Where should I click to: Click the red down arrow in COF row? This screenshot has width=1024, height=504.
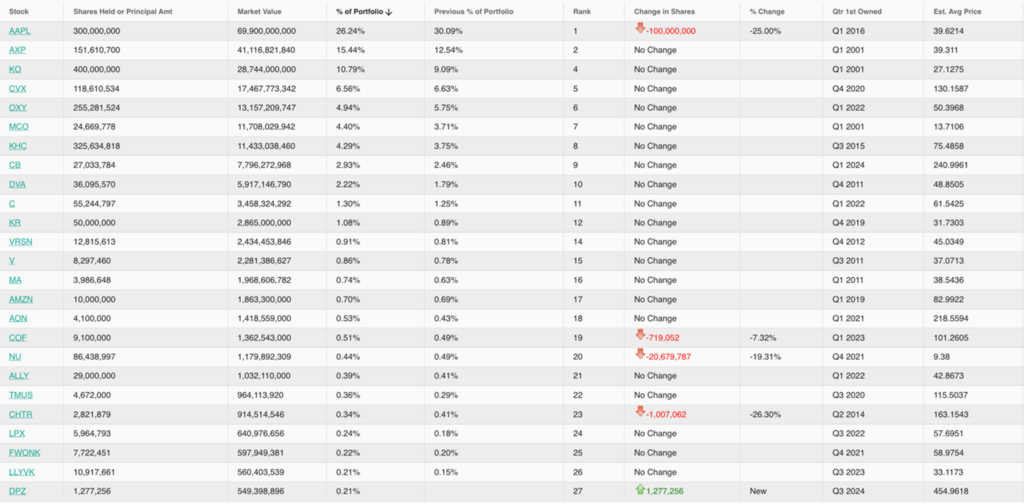(x=639, y=336)
